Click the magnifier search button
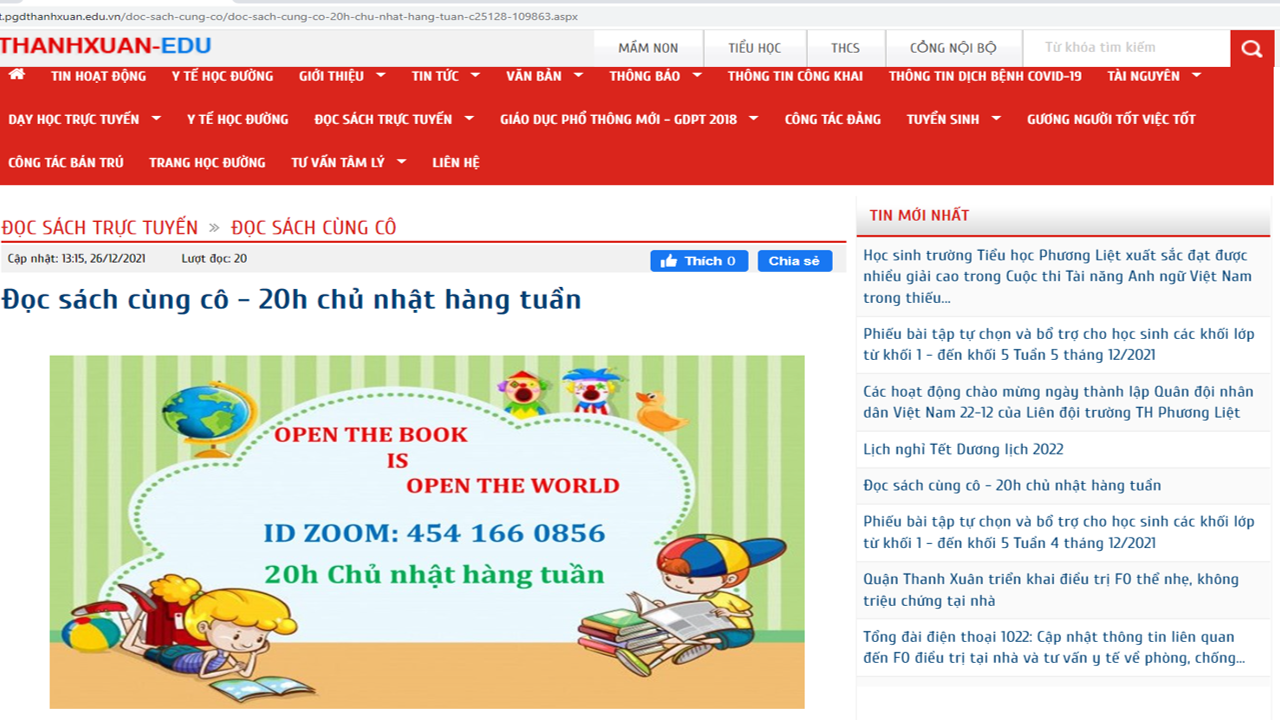This screenshot has width=1280, height=720. click(x=1252, y=48)
